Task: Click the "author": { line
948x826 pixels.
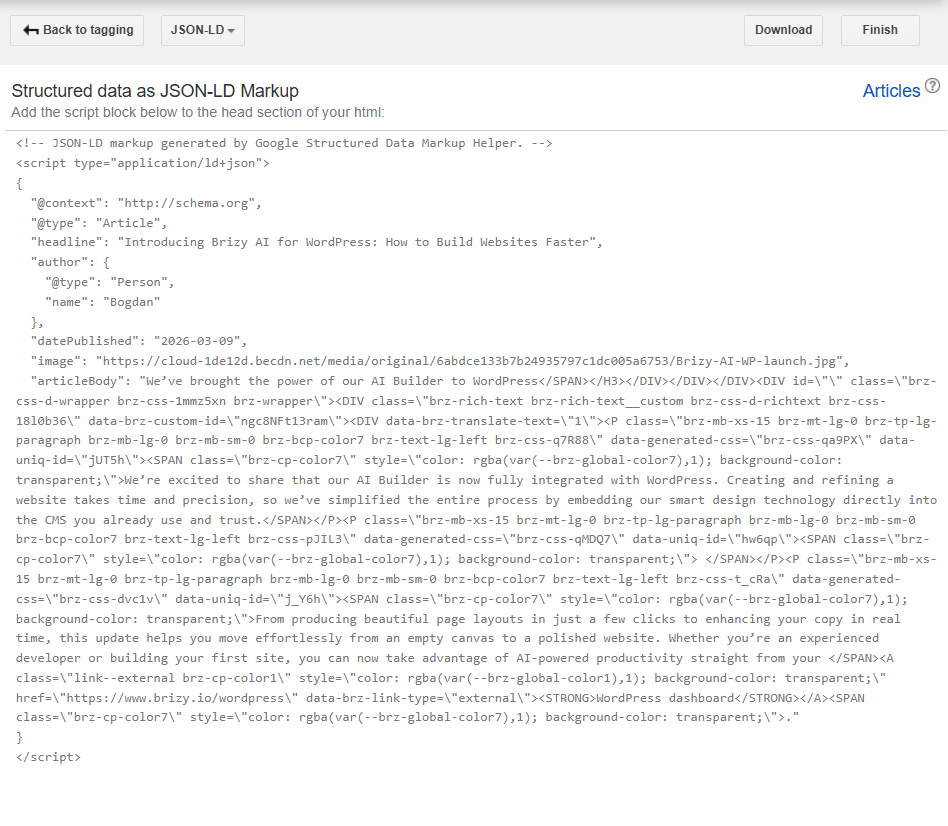Action: point(70,262)
